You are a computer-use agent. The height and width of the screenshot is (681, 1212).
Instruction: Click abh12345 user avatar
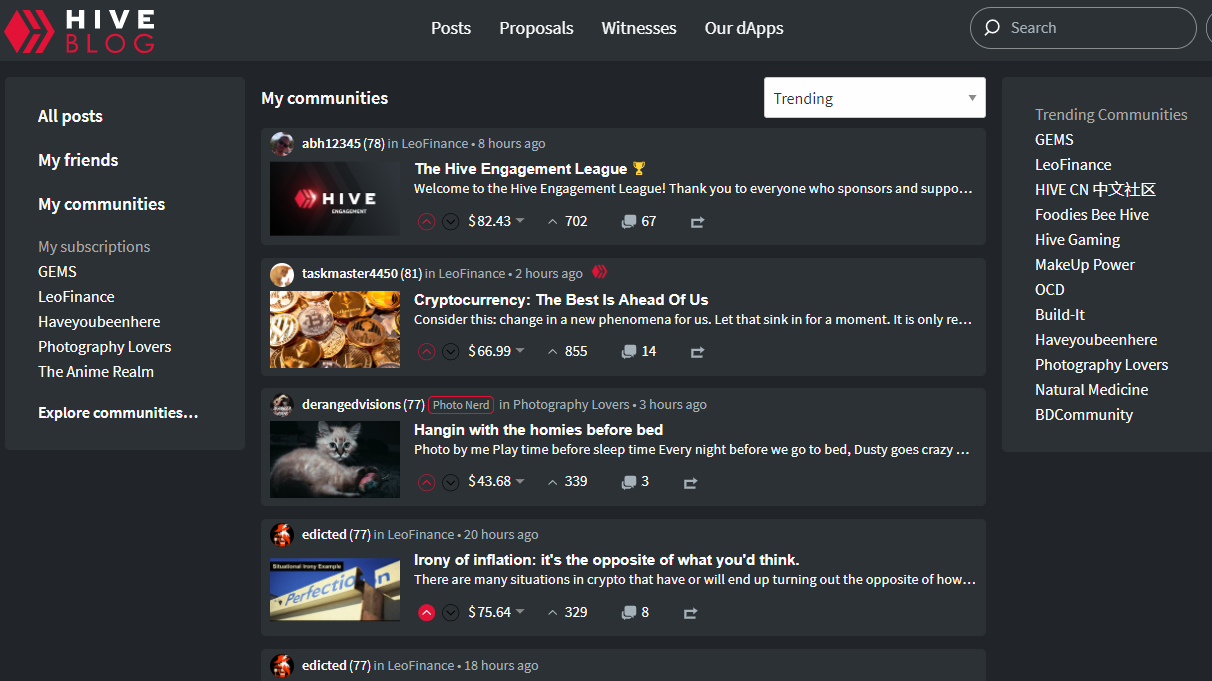pyautogui.click(x=282, y=143)
